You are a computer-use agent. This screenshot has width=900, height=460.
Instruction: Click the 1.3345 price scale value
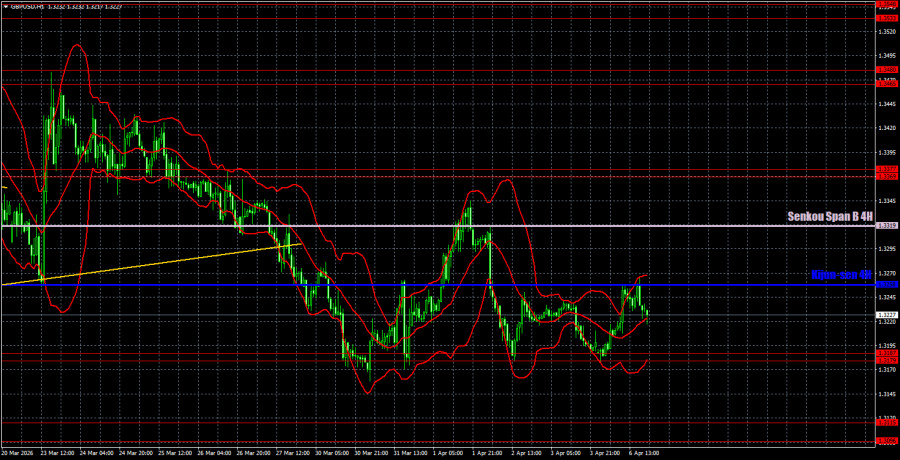(887, 201)
